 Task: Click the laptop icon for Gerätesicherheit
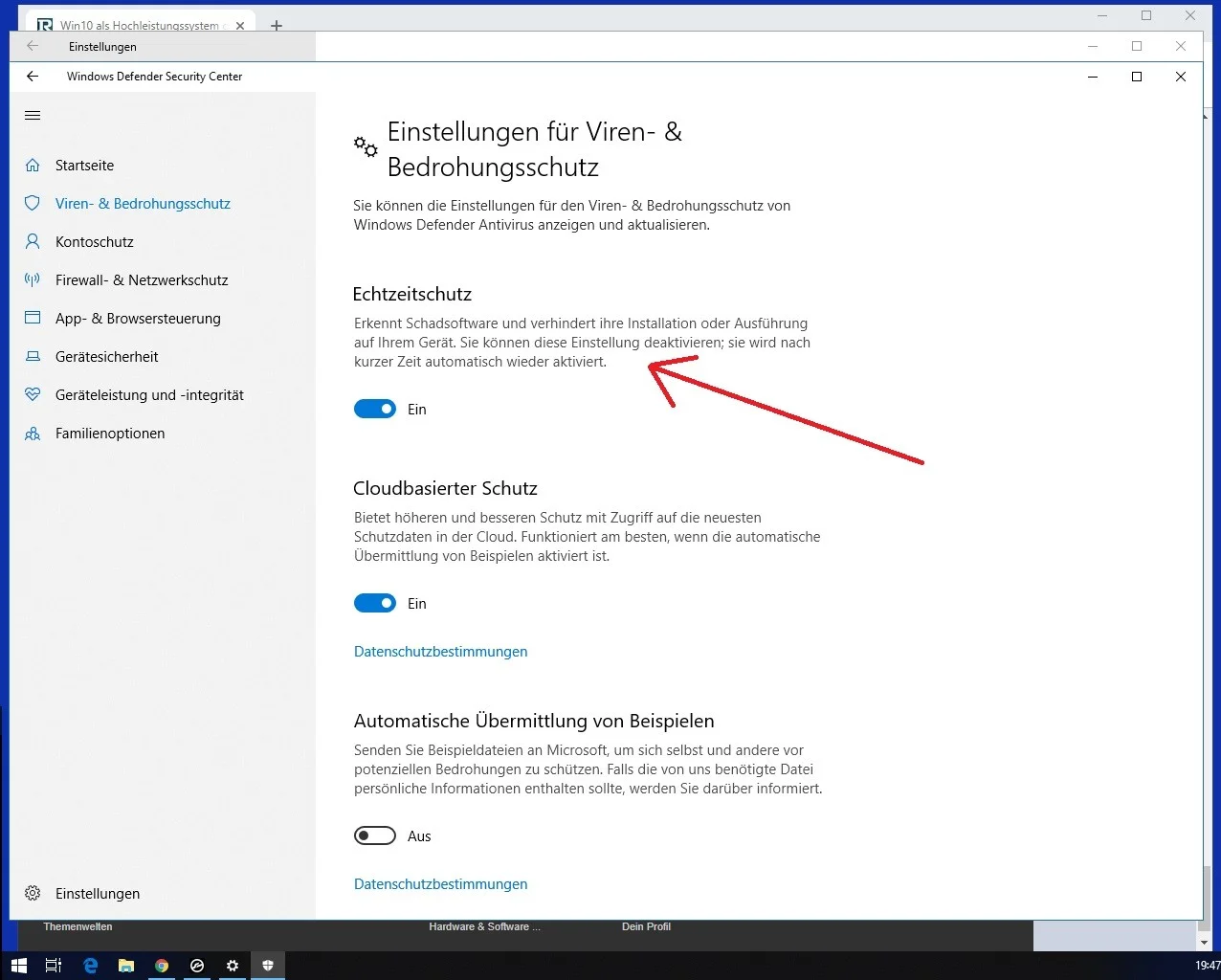33,357
